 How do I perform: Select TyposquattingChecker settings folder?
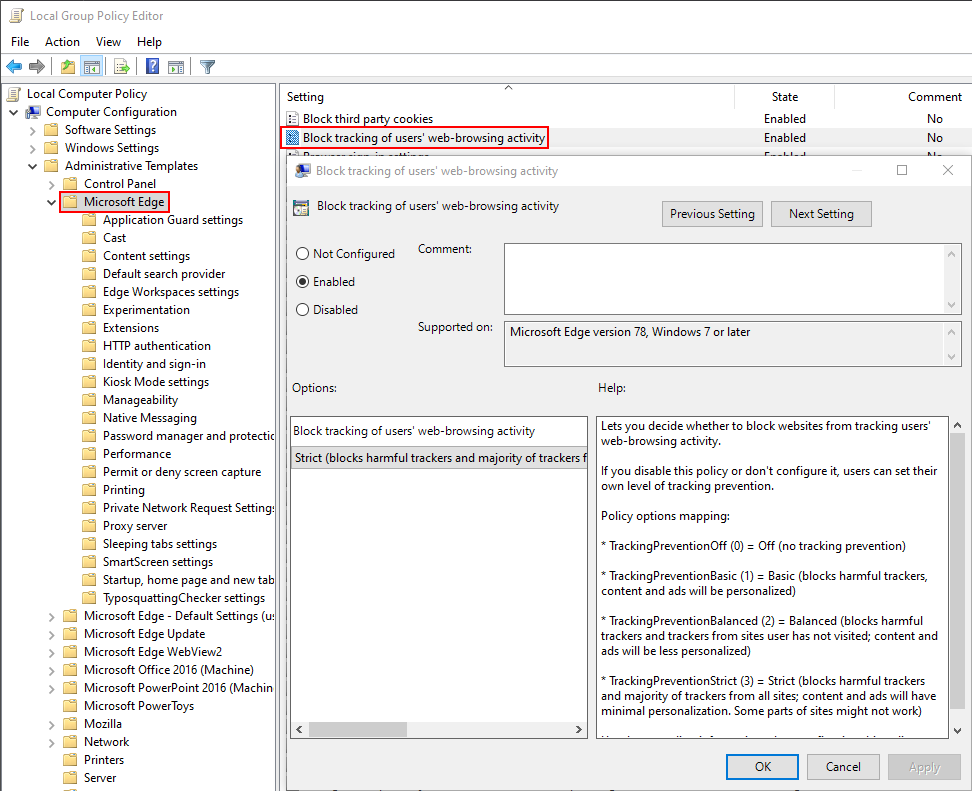(x=183, y=597)
